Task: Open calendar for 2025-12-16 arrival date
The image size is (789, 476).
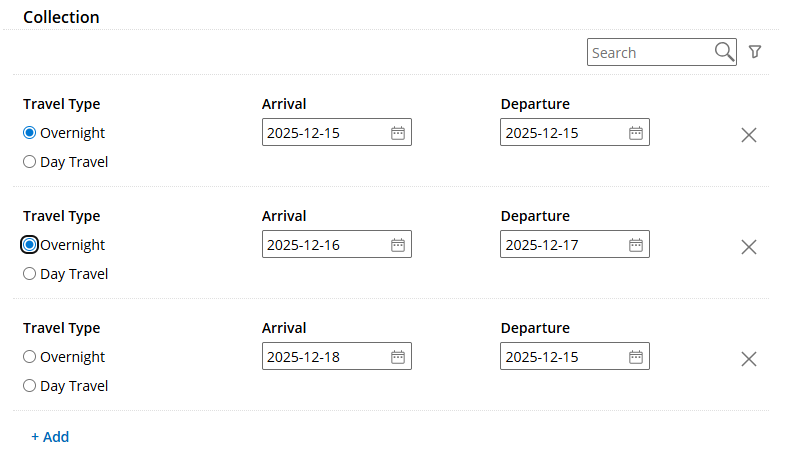Action: (397, 245)
